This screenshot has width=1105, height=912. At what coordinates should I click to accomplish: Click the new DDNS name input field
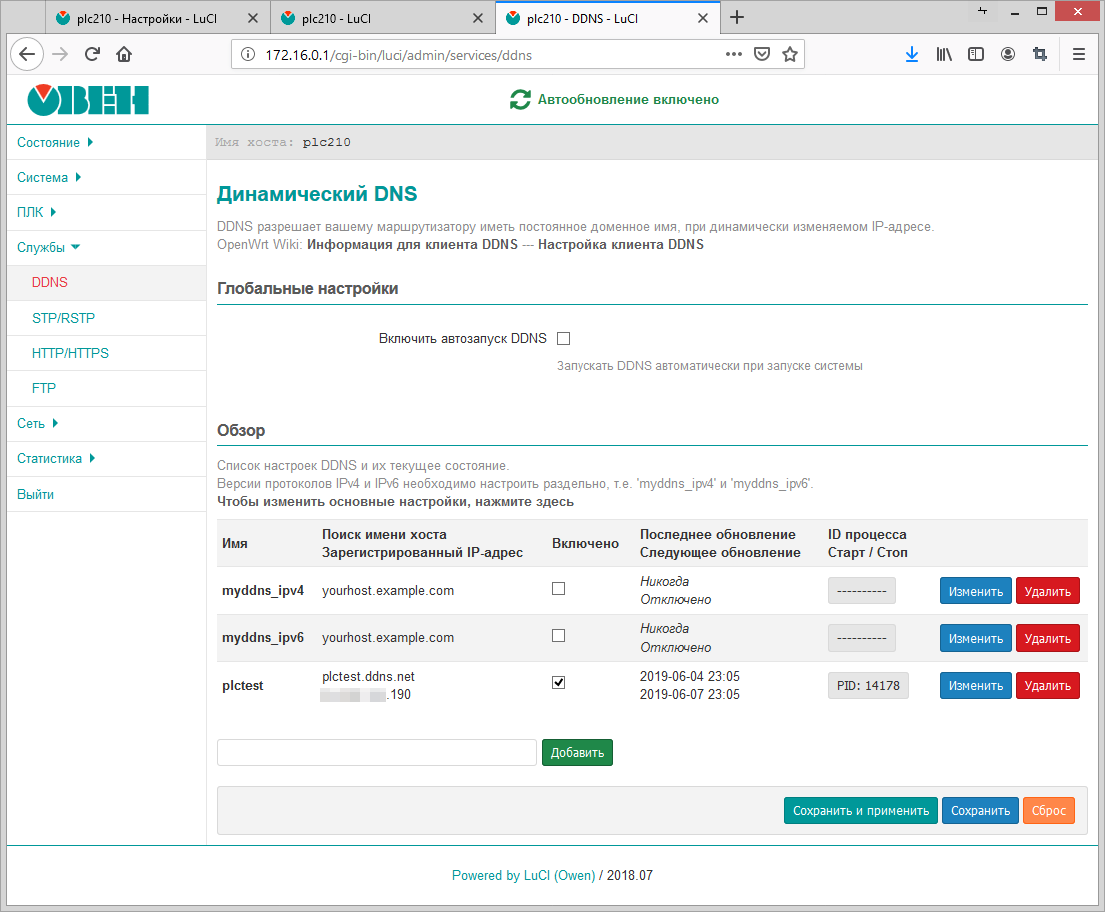(x=377, y=753)
